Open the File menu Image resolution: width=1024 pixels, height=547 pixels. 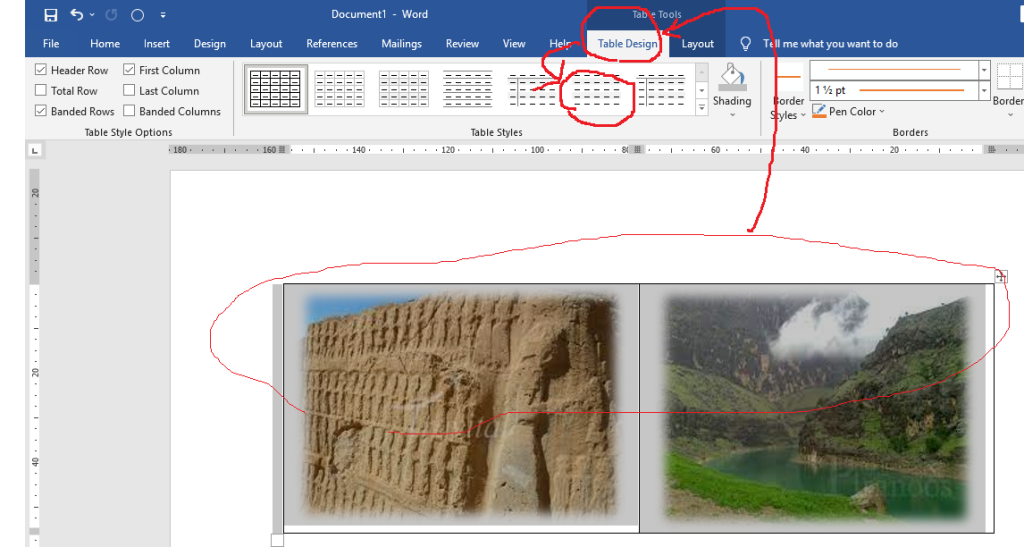coord(51,44)
